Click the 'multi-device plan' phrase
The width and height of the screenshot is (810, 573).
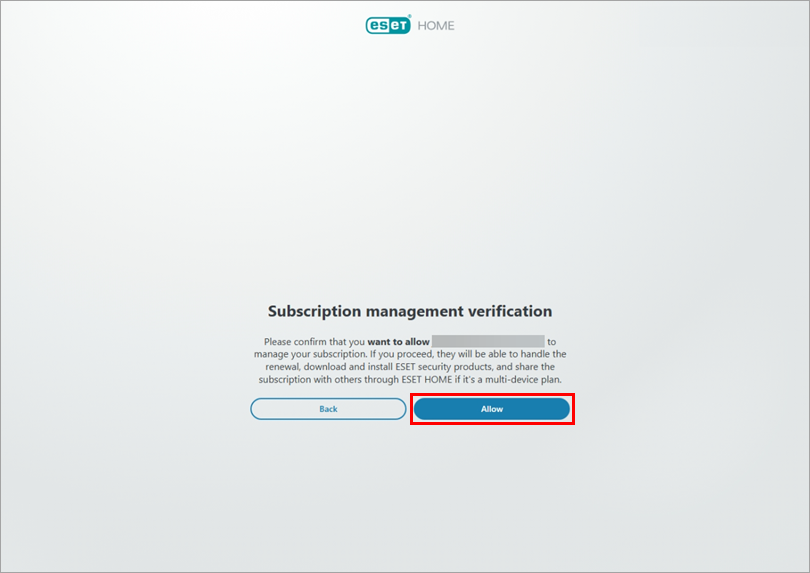[523, 379]
